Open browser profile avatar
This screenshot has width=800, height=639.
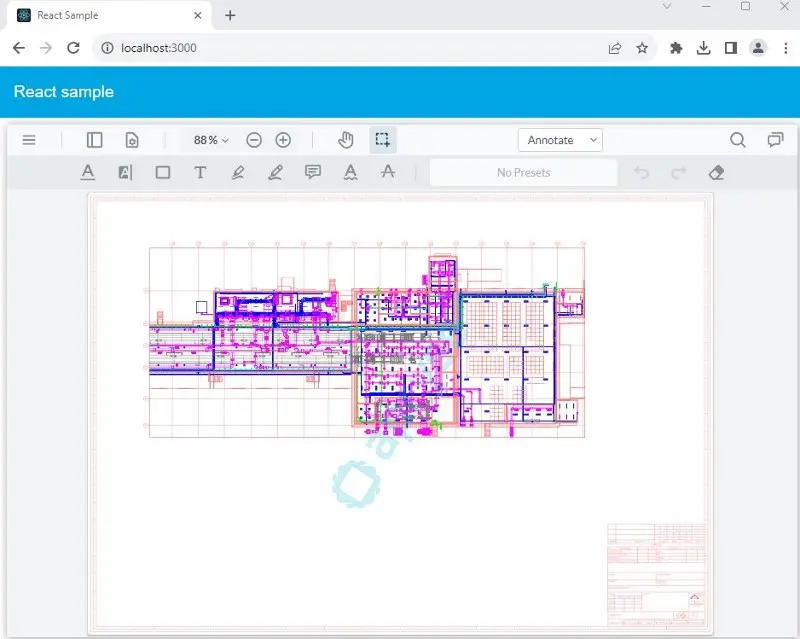(758, 48)
